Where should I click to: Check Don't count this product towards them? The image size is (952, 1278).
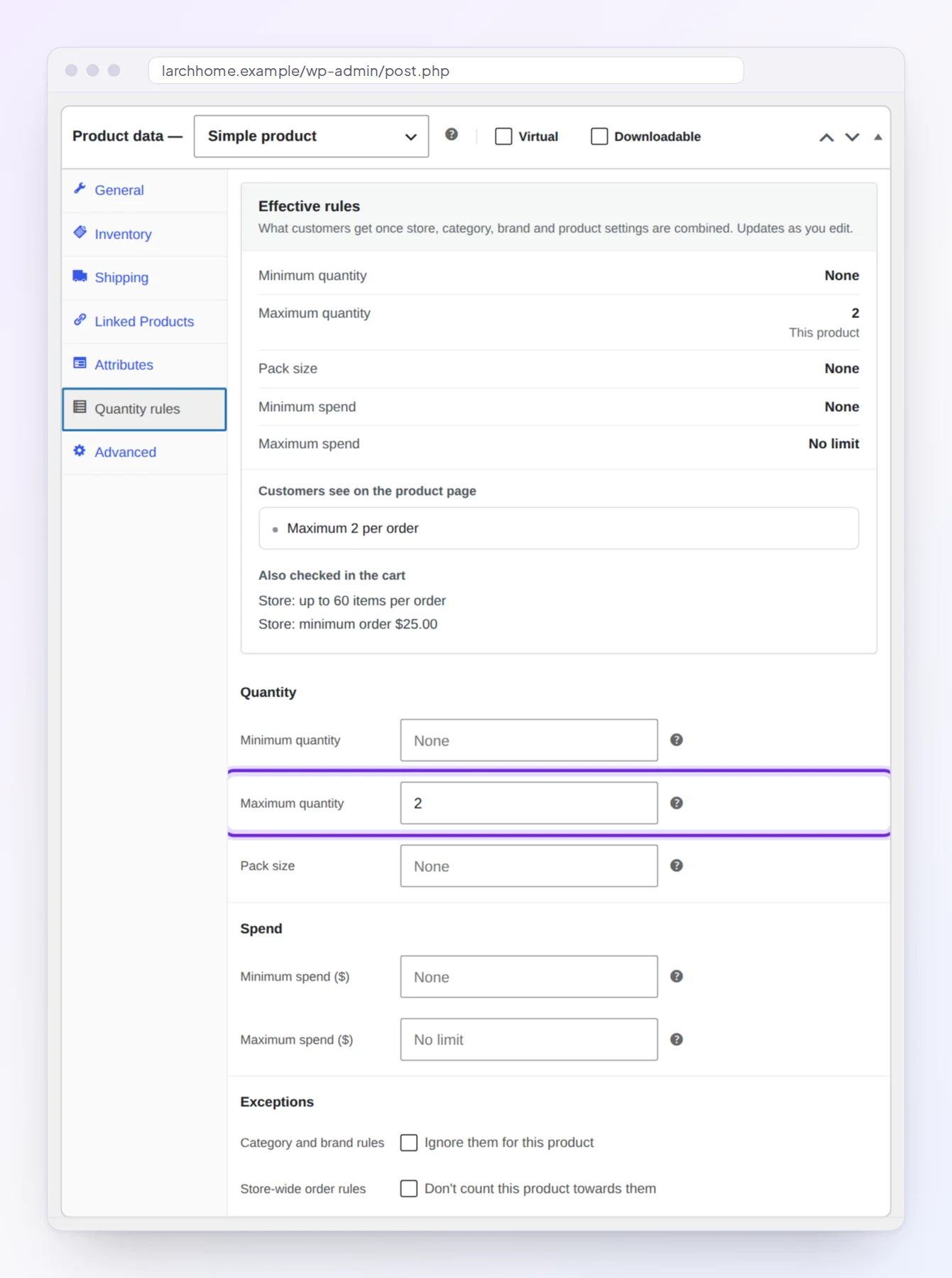coord(409,1189)
